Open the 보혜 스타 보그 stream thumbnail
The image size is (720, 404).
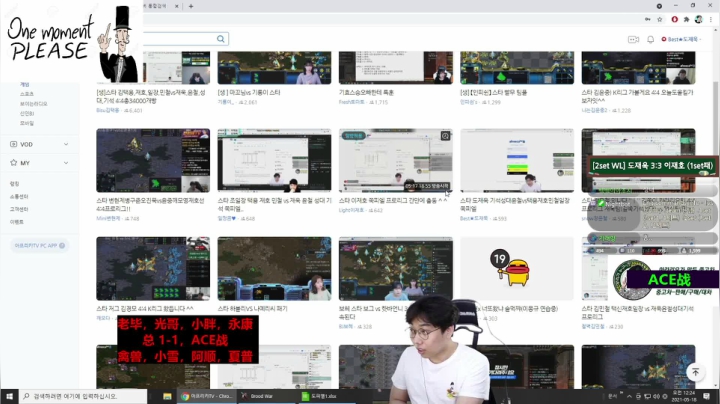coord(396,269)
